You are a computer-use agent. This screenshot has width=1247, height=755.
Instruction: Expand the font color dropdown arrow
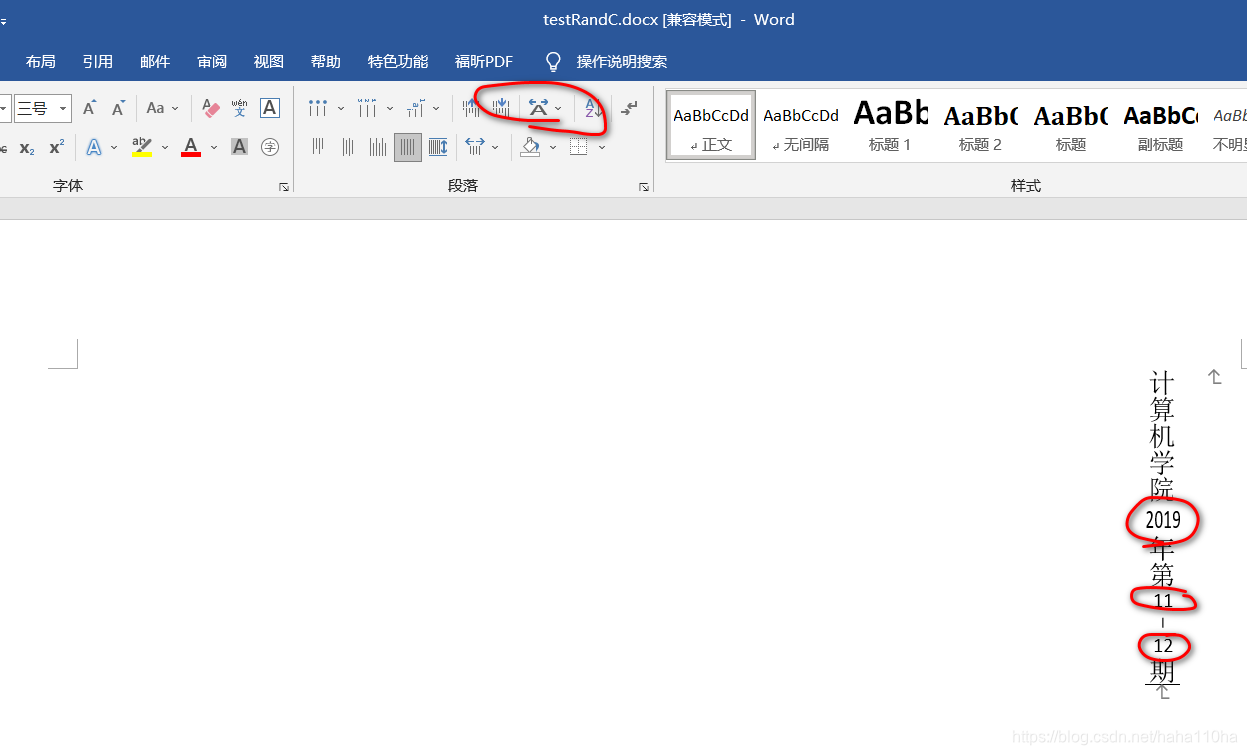pyautogui.click(x=214, y=147)
